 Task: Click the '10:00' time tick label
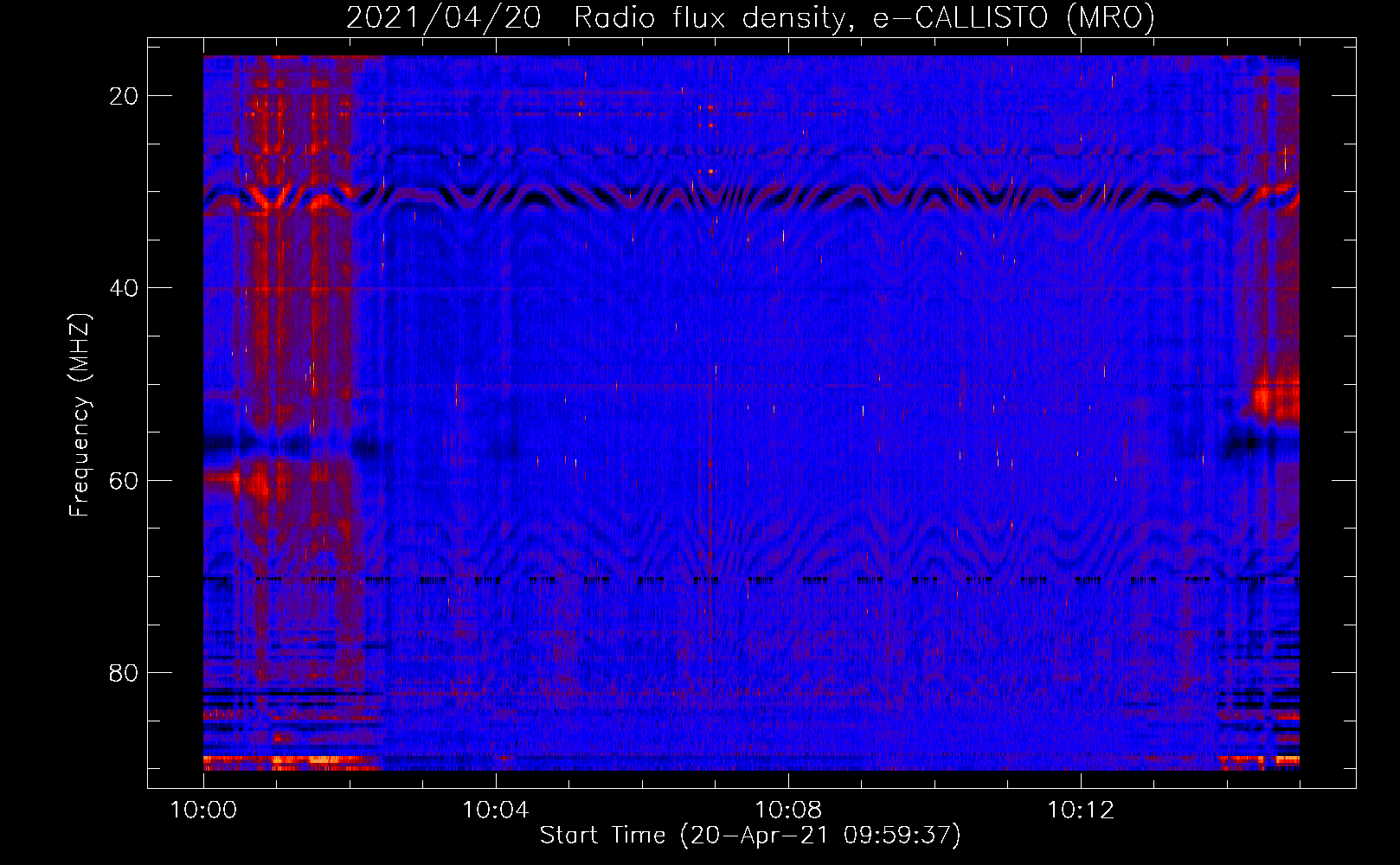click(x=203, y=811)
